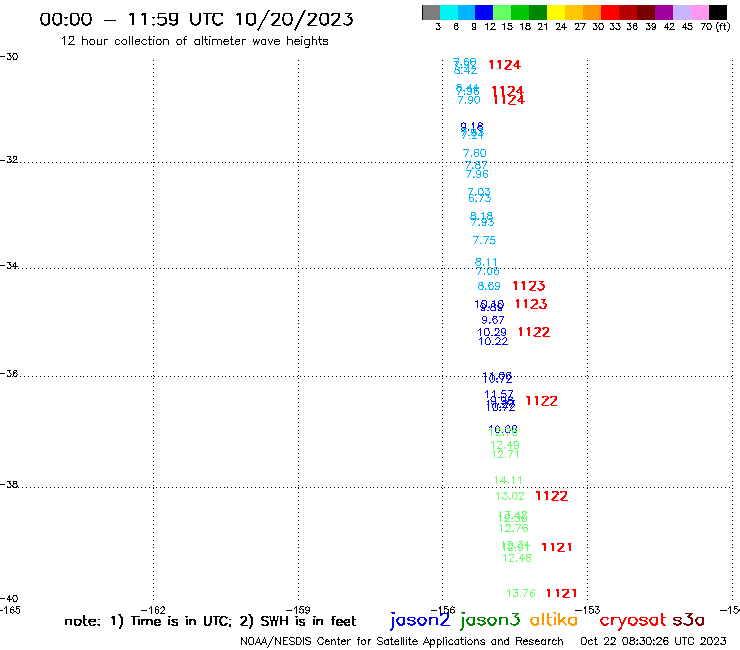
Task: Select the black swatch ending the legend
Action: click(x=718, y=12)
